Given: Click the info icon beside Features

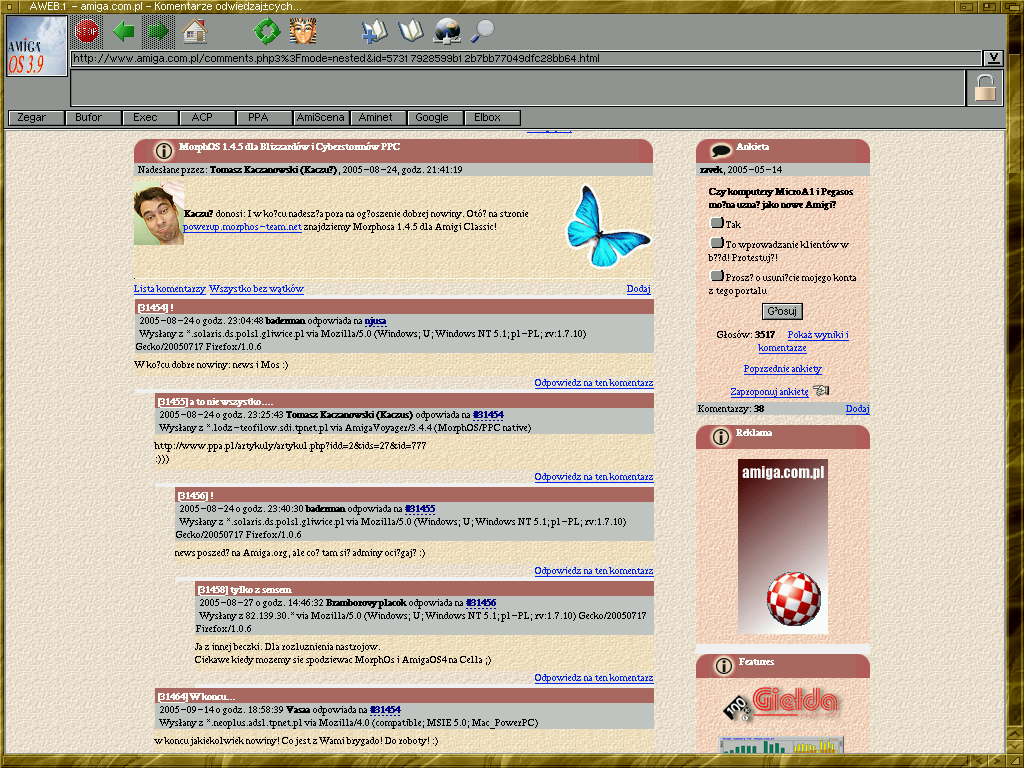Looking at the screenshot, I should [723, 665].
